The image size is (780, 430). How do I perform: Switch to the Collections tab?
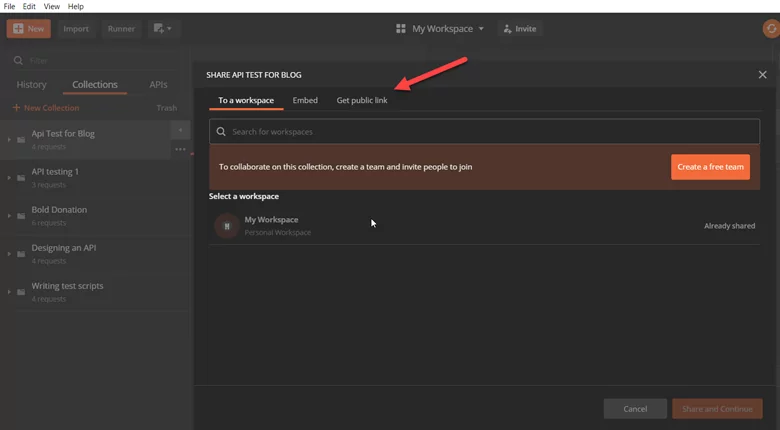coord(95,85)
